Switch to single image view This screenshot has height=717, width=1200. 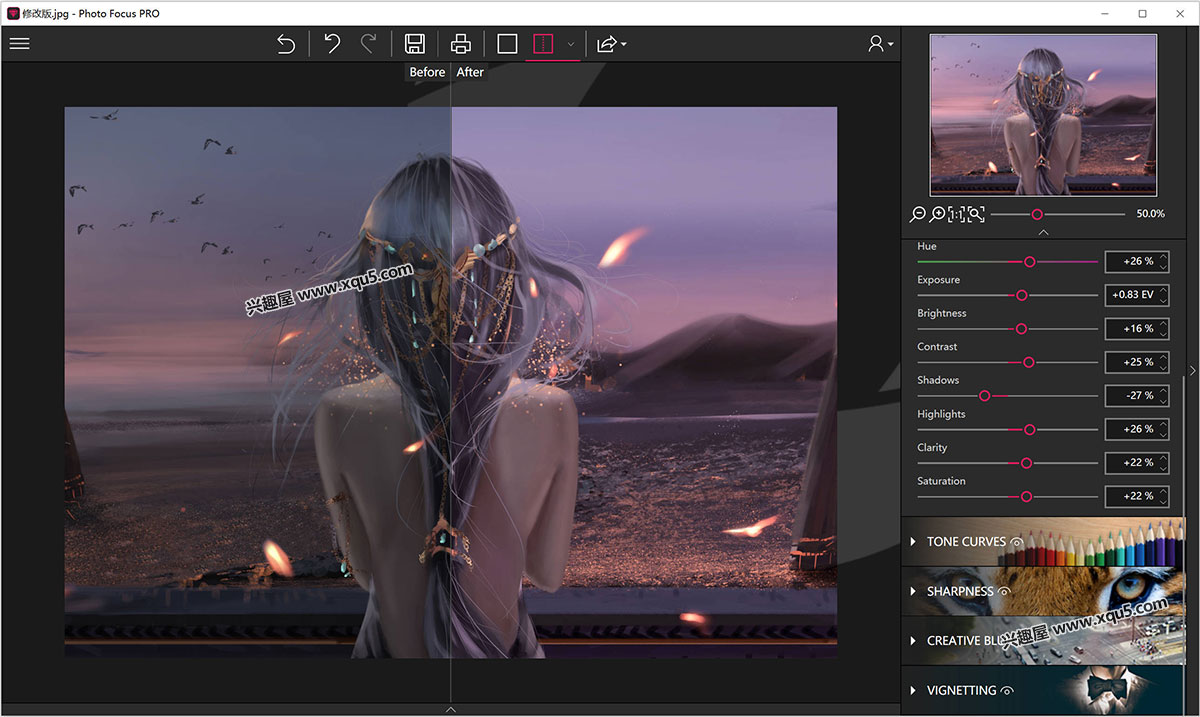coord(507,44)
